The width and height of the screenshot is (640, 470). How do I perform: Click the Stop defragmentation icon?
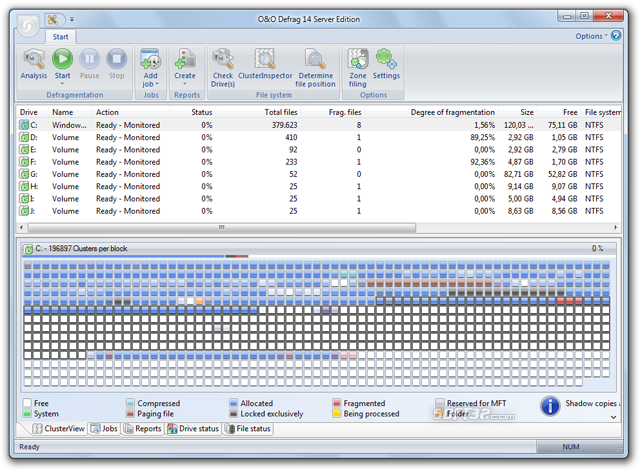(117, 59)
